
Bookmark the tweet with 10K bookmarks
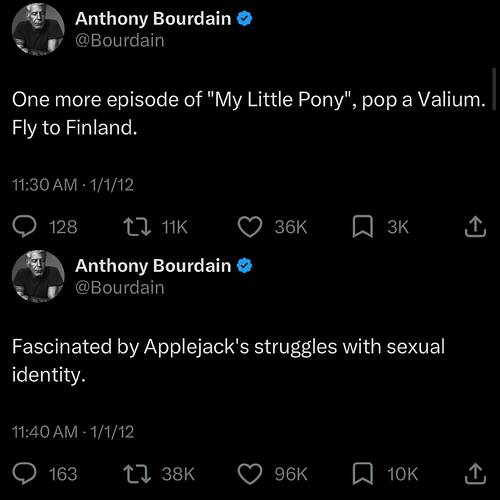pyautogui.click(x=363, y=474)
